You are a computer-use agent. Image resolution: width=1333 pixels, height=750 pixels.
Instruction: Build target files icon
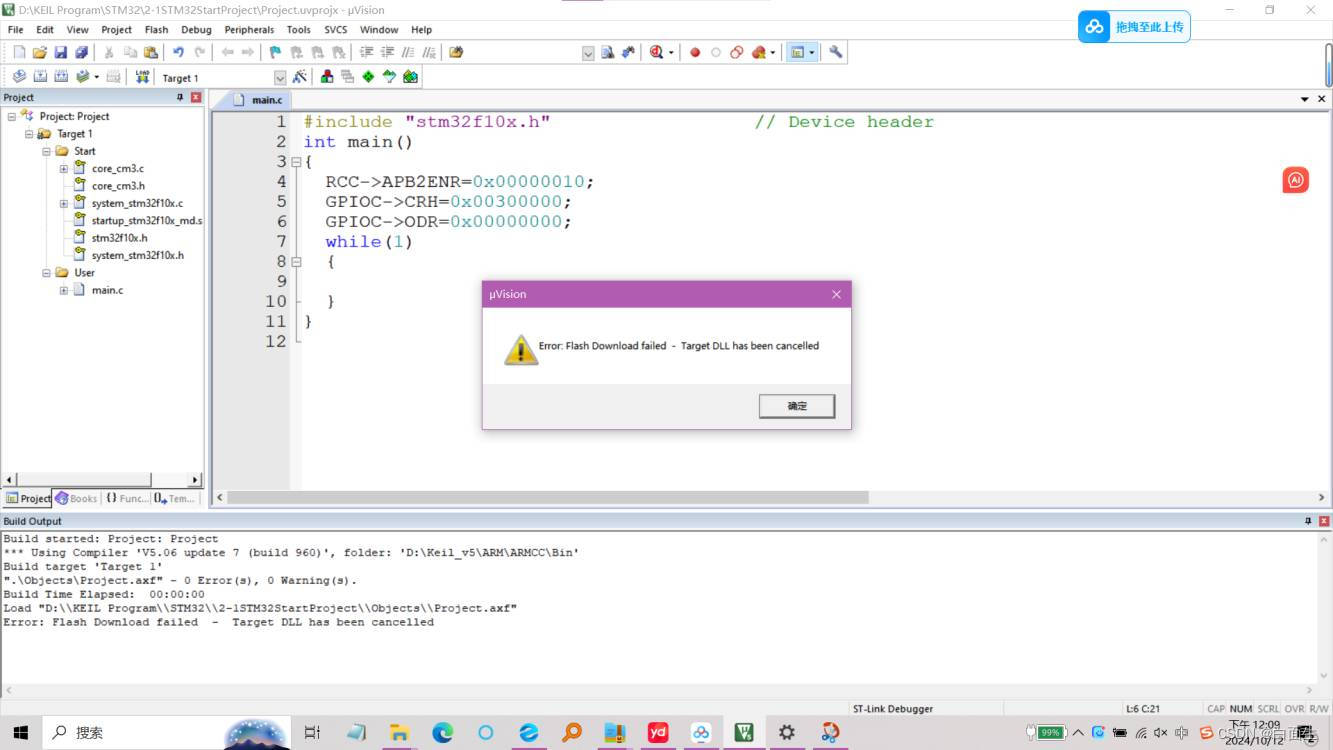tap(40, 77)
